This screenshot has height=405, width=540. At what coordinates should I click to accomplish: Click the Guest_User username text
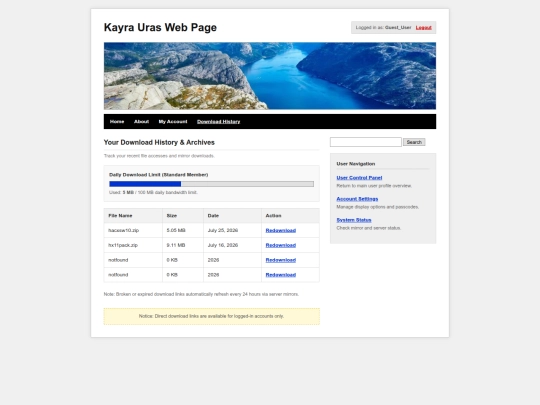tap(398, 28)
